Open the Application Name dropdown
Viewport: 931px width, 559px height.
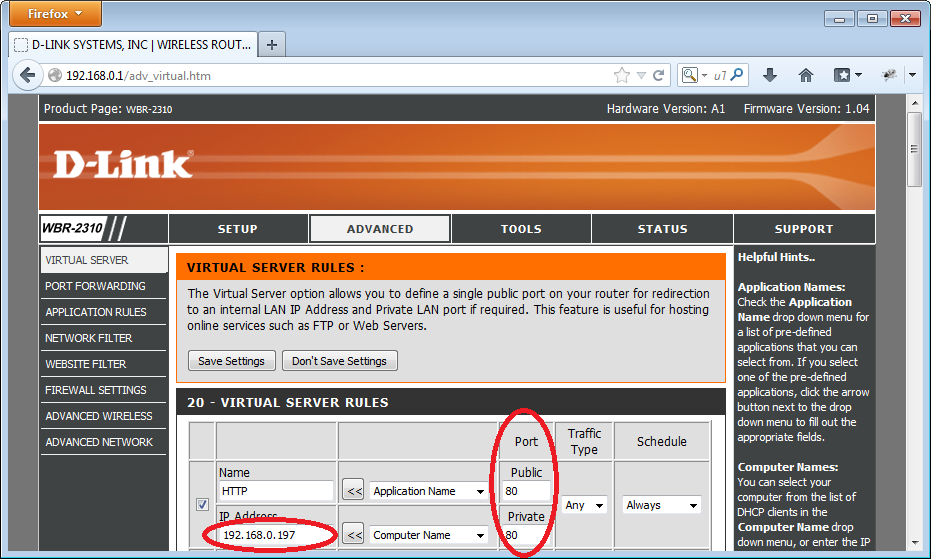coord(428,491)
